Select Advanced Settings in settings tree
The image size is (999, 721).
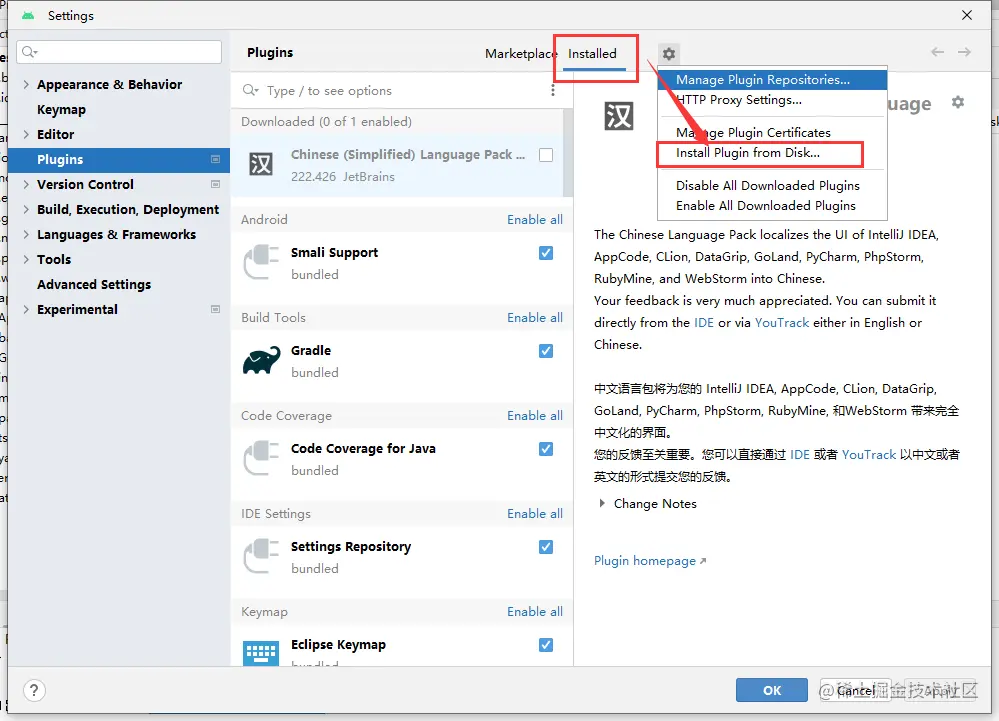pos(94,284)
